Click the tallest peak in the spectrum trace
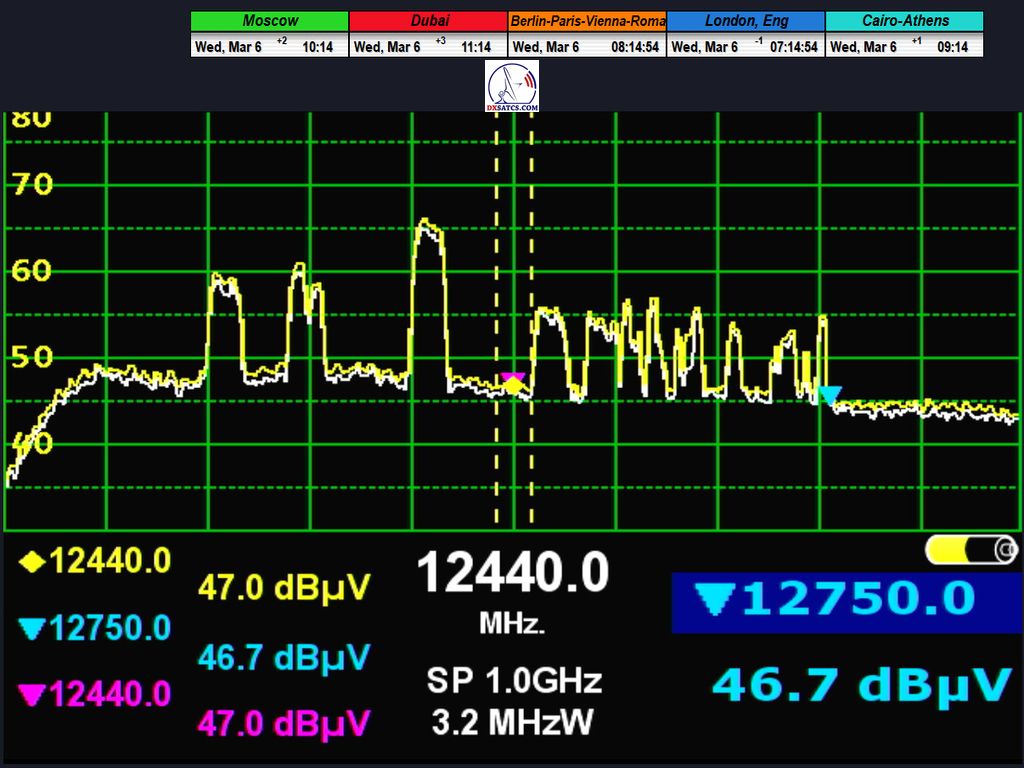This screenshot has height=768, width=1024. (428, 226)
